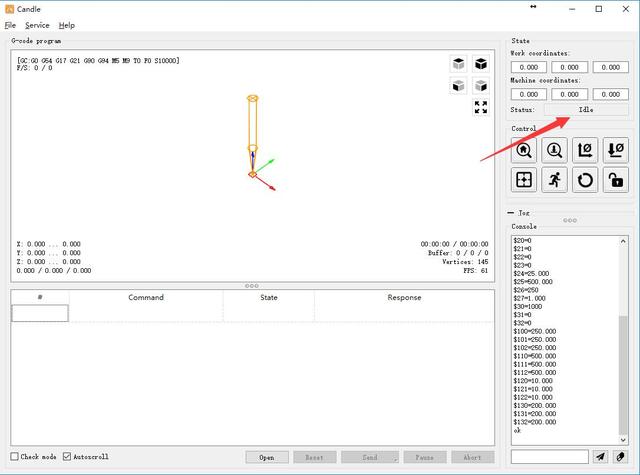Click the Restore origin crosshair button

click(524, 180)
